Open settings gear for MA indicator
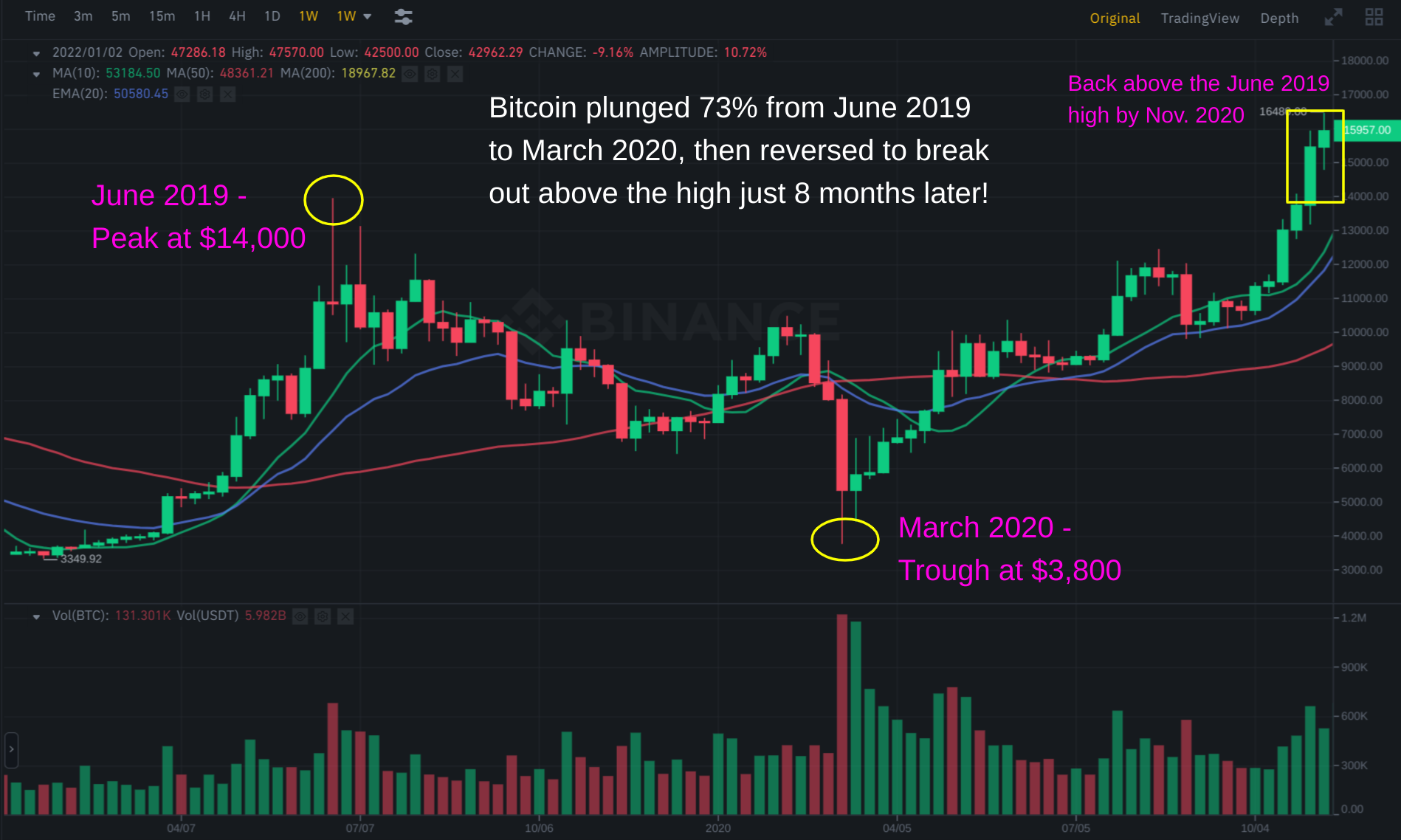This screenshot has height=840, width=1401. pyautogui.click(x=433, y=74)
